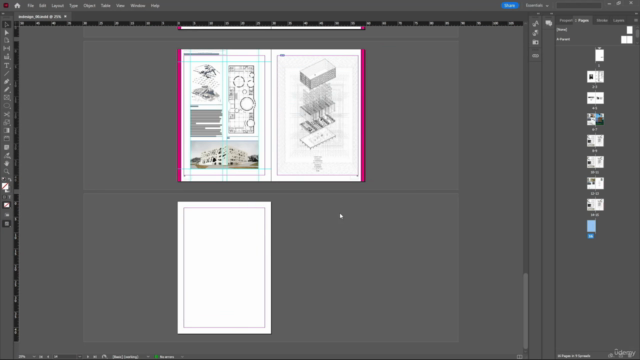Select the Rectangle Frame tool

pyautogui.click(x=7, y=98)
